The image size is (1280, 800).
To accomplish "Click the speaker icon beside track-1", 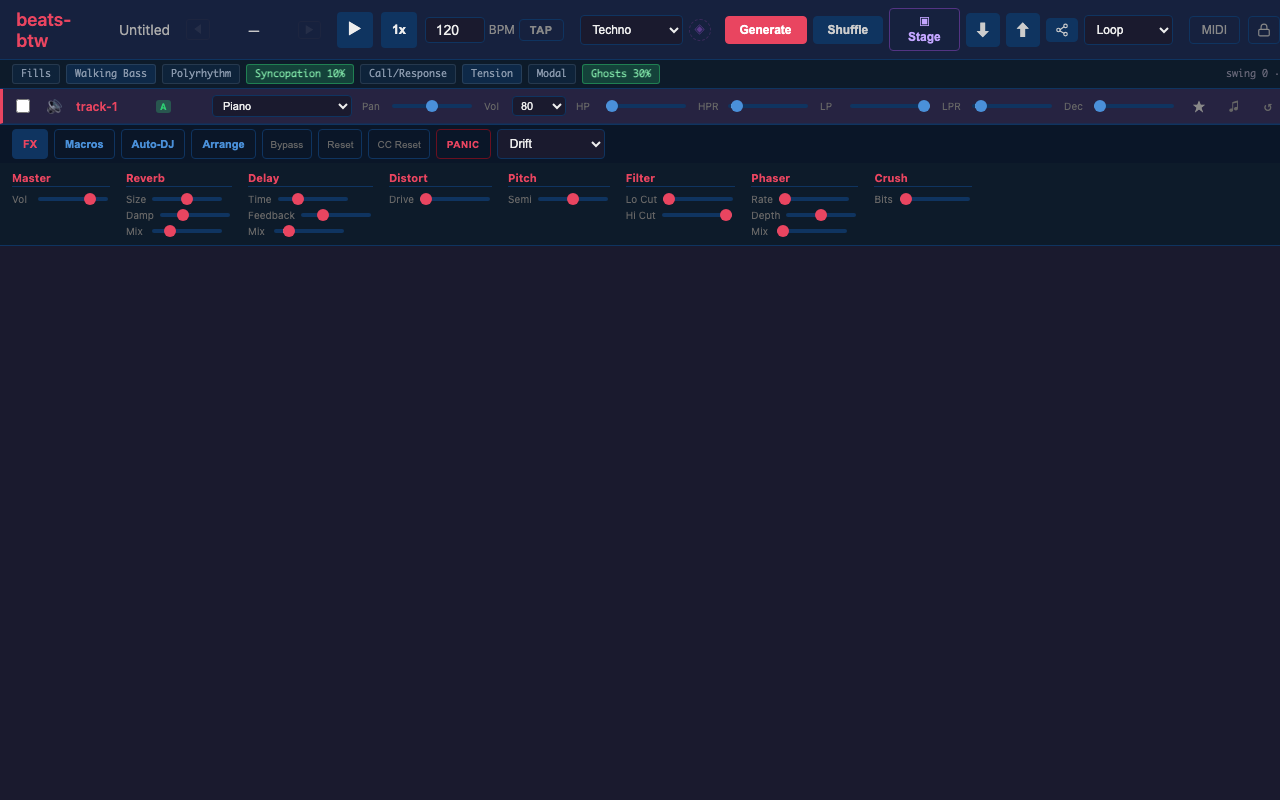I will coord(54,106).
